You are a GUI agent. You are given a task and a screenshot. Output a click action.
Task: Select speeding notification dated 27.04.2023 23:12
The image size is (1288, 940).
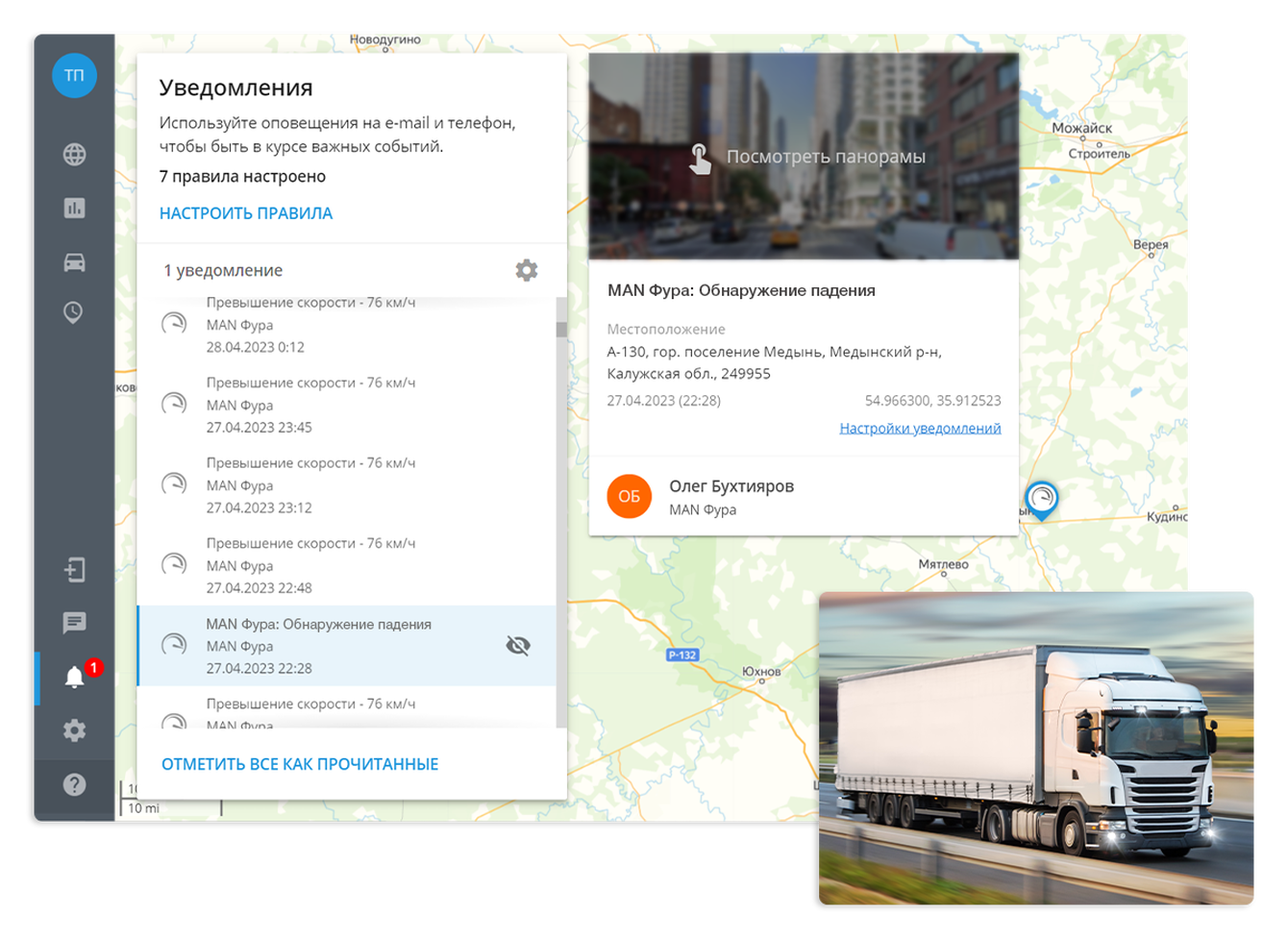coord(347,485)
